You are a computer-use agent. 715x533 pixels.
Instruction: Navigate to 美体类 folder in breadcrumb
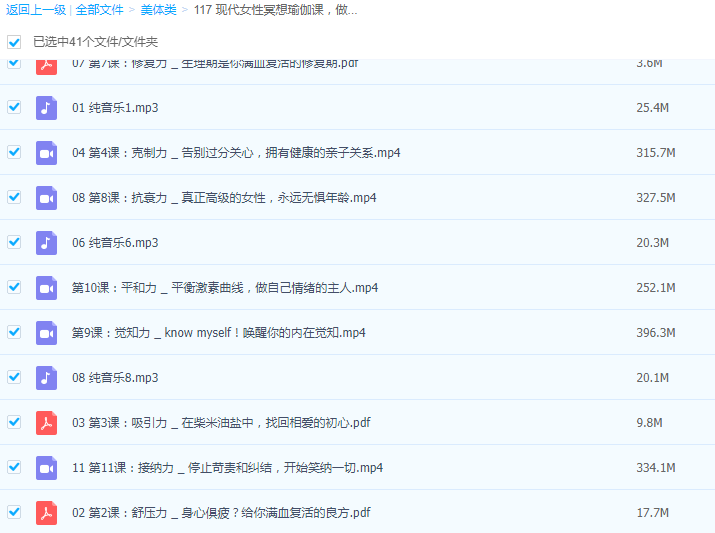[x=158, y=10]
